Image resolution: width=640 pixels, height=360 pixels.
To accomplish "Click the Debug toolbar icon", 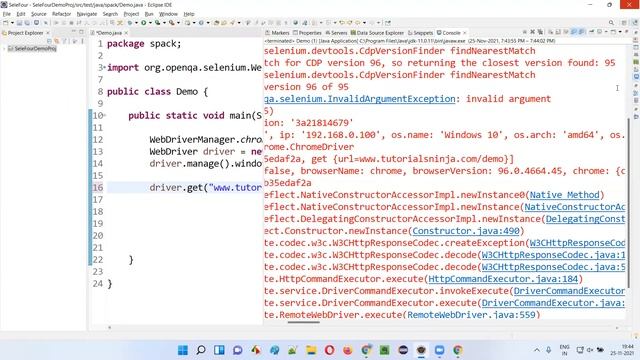I will (129, 23).
